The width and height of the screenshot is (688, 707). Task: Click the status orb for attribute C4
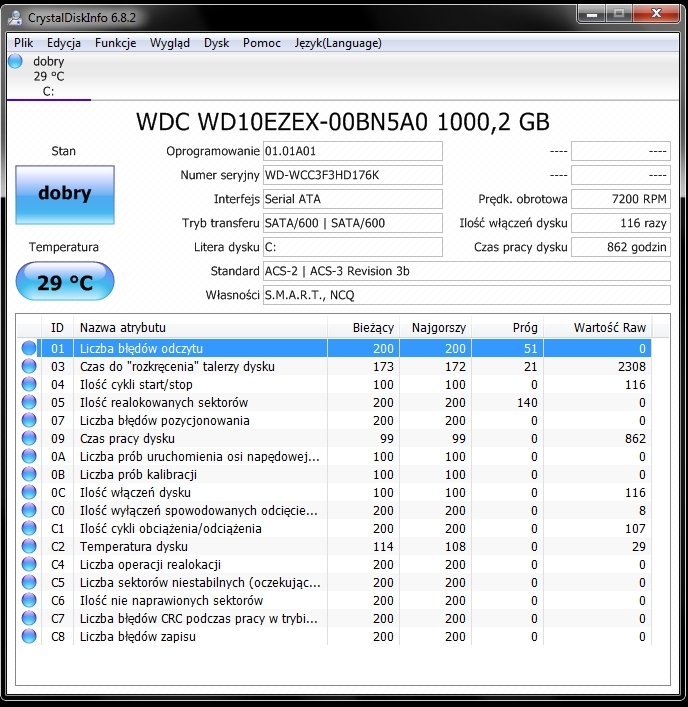[x=29, y=565]
